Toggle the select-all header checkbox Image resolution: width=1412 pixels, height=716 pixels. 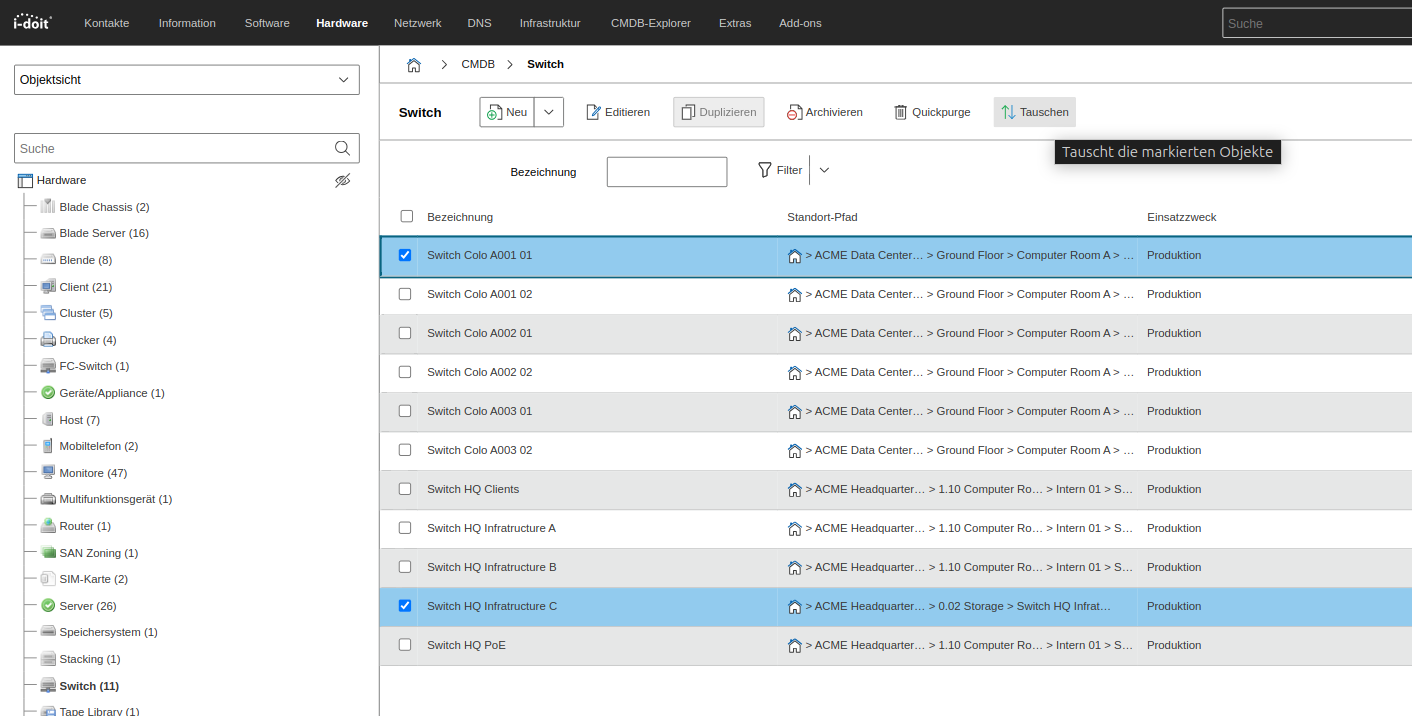(x=406, y=216)
